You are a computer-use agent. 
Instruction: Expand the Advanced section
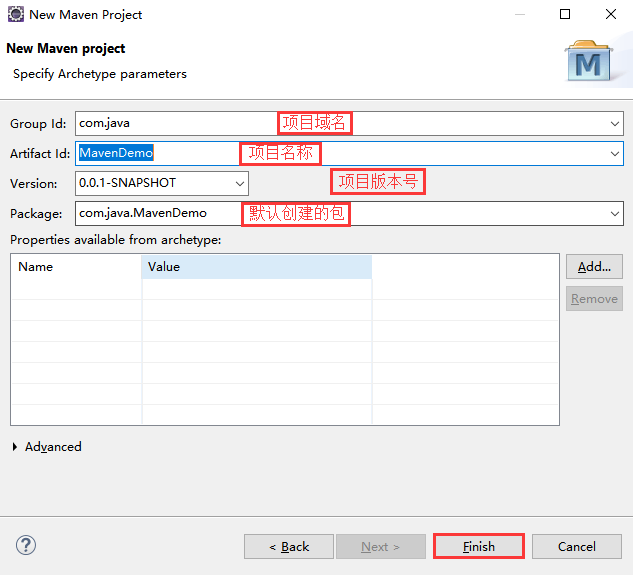click(15, 447)
